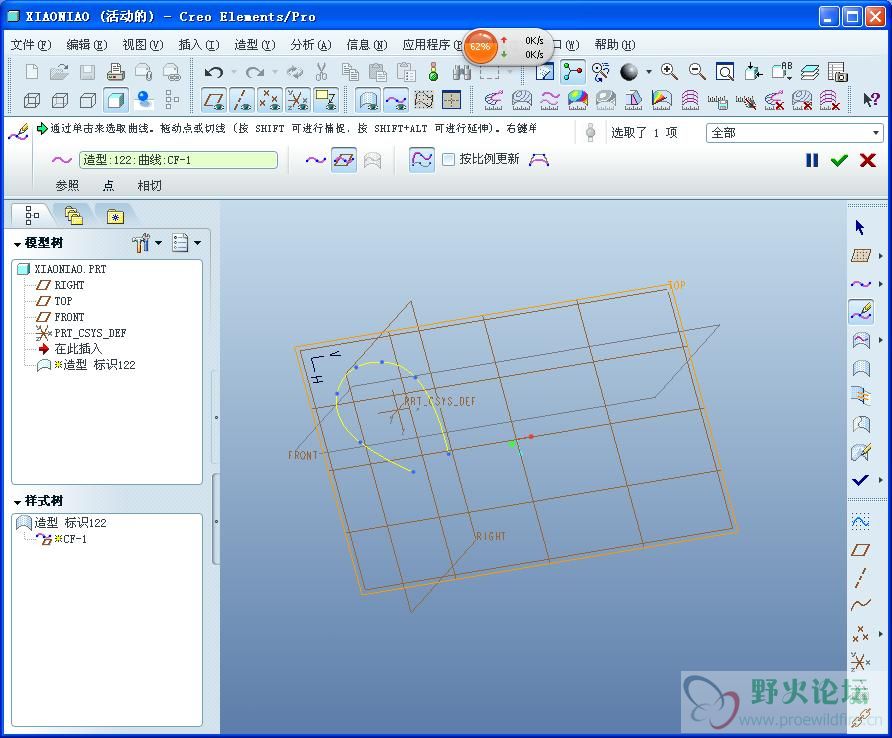Open the Tangent tab in dashboard
The height and width of the screenshot is (738, 892).
[x=149, y=185]
